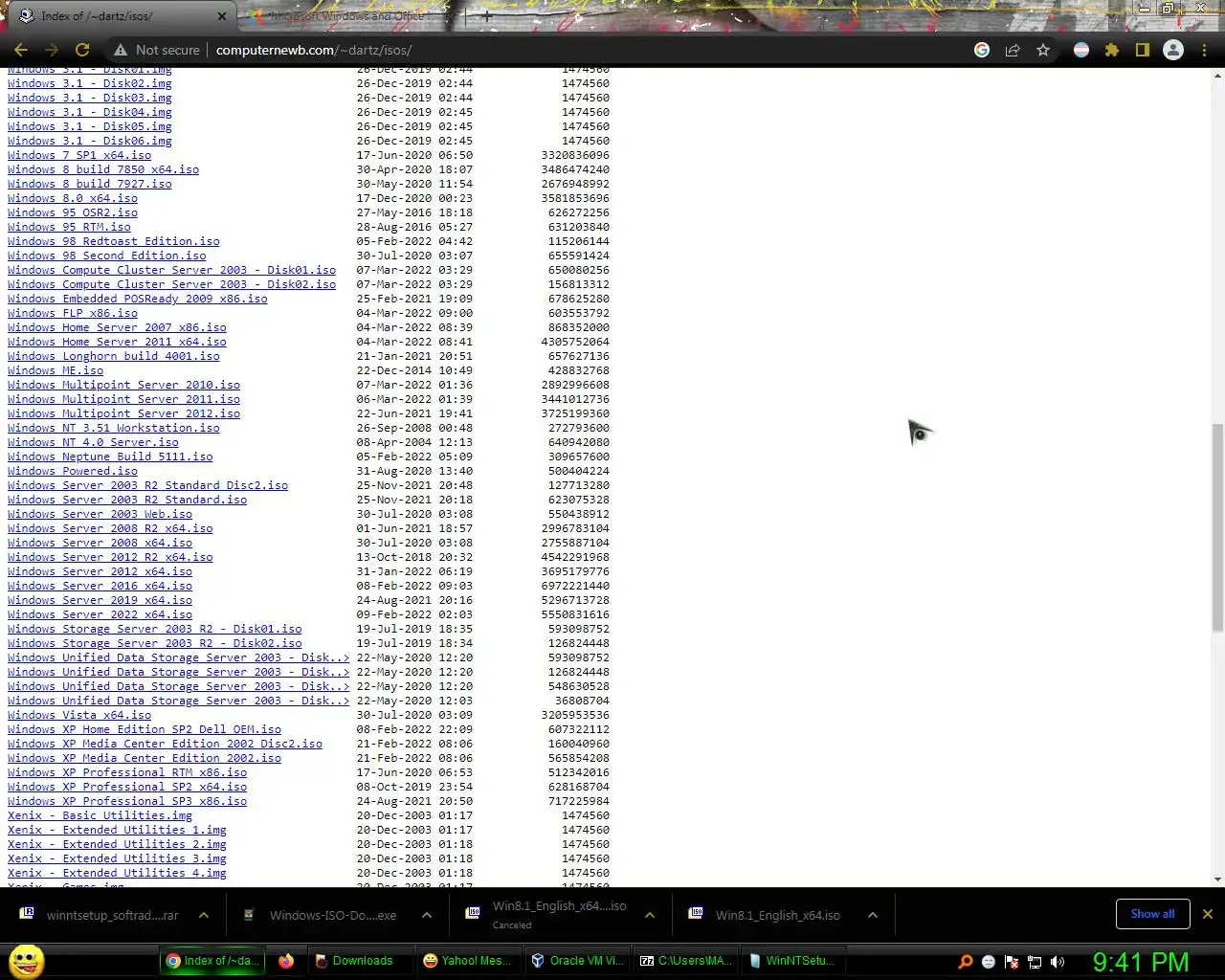Image resolution: width=1225 pixels, height=980 pixels.
Task: Open Windows Server 2022 x64.iso link
Action: coord(100,614)
